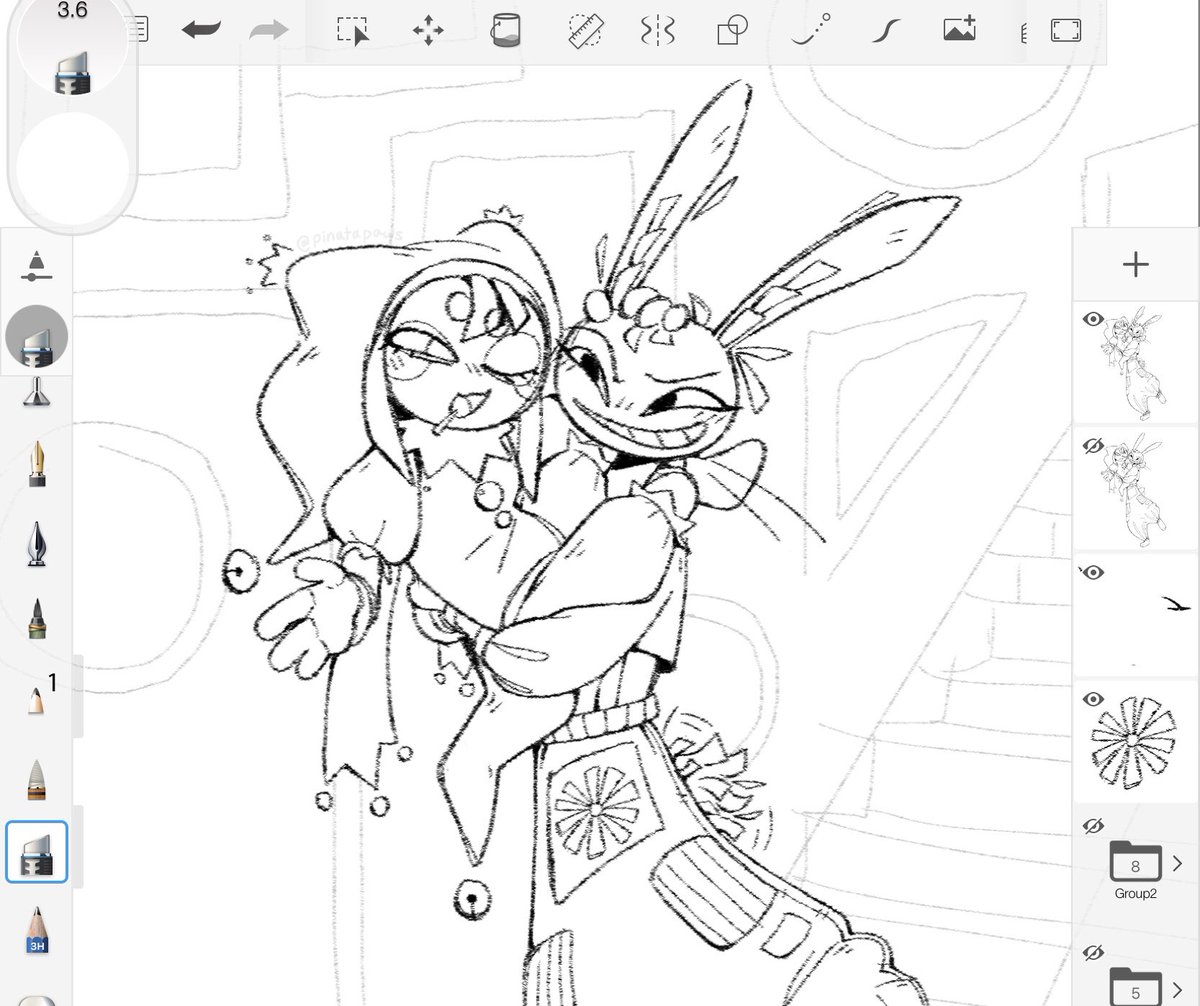Screen dimensions: 1200x1006
Task: Hide the top character sketch layer
Action: pyautogui.click(x=1093, y=319)
